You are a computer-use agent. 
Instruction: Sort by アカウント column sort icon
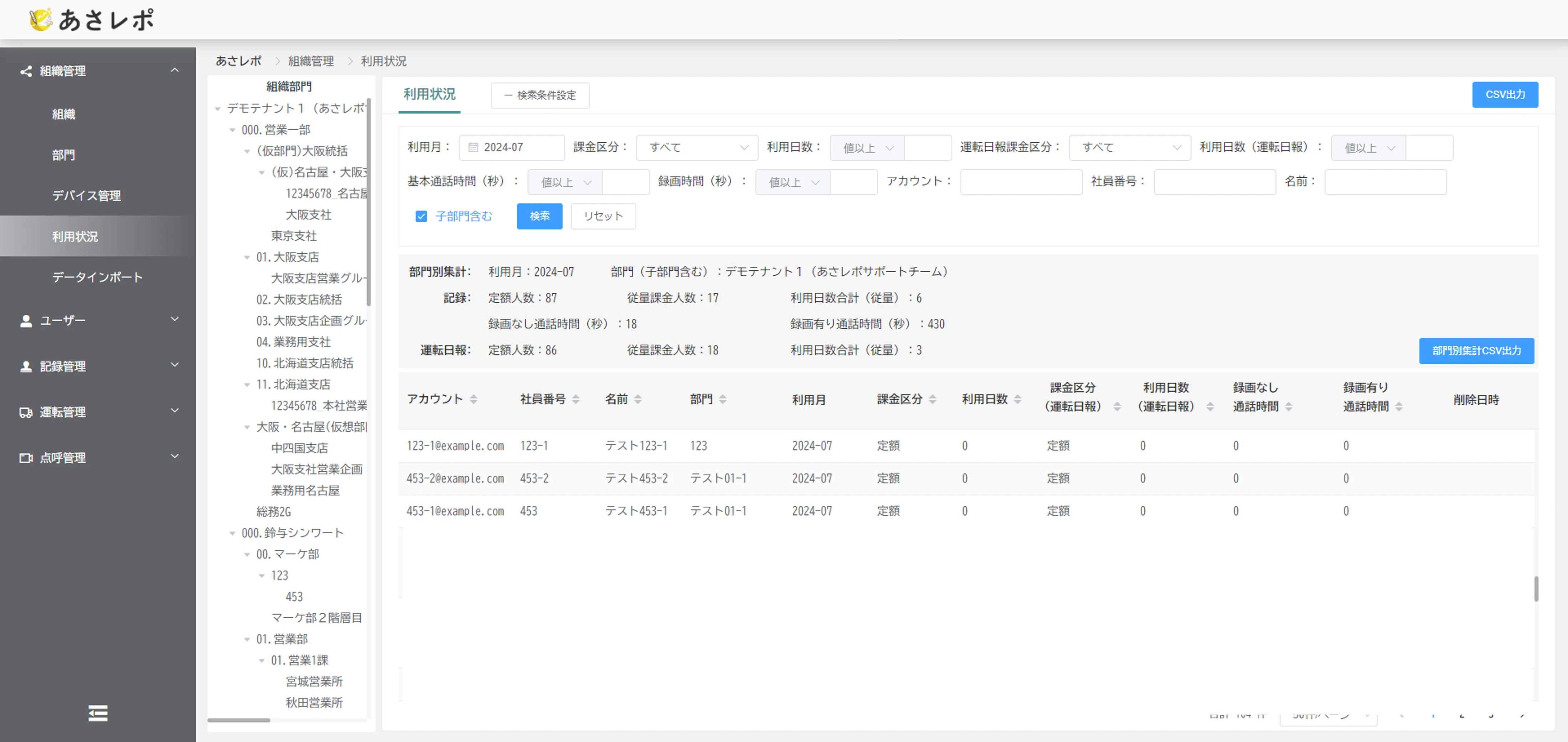473,400
